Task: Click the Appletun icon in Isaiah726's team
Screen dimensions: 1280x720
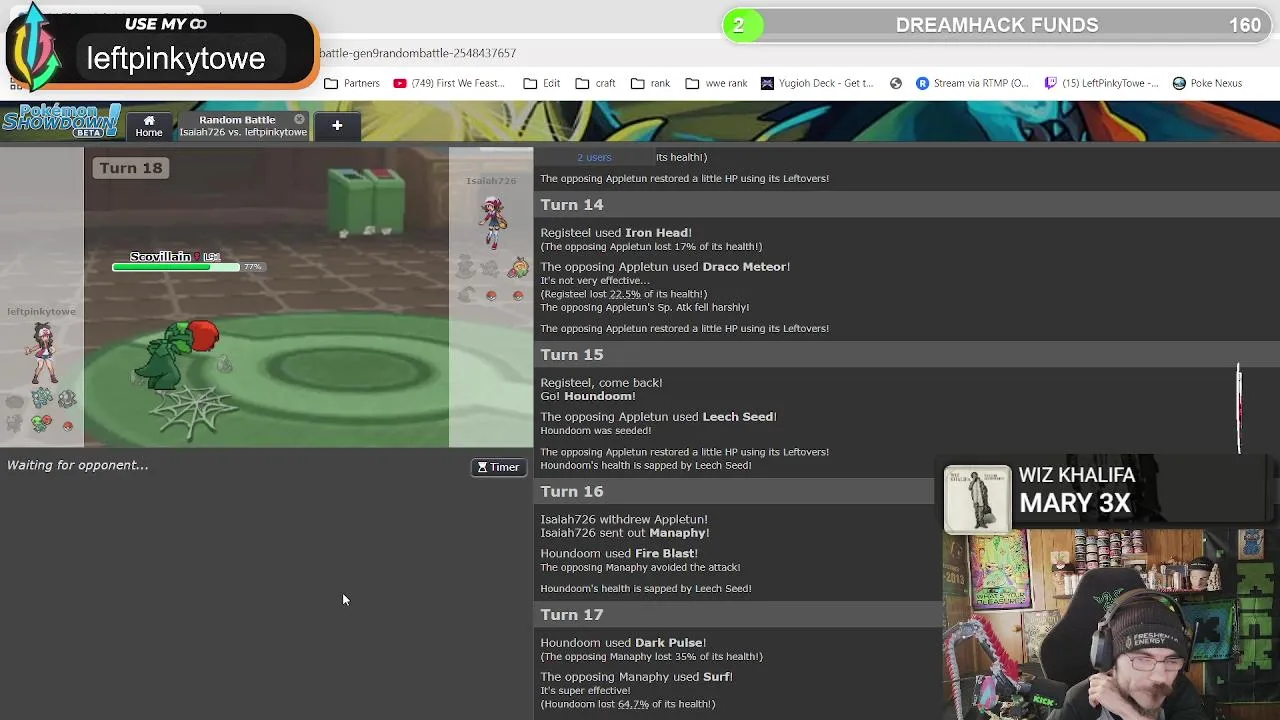Action: coord(517,268)
